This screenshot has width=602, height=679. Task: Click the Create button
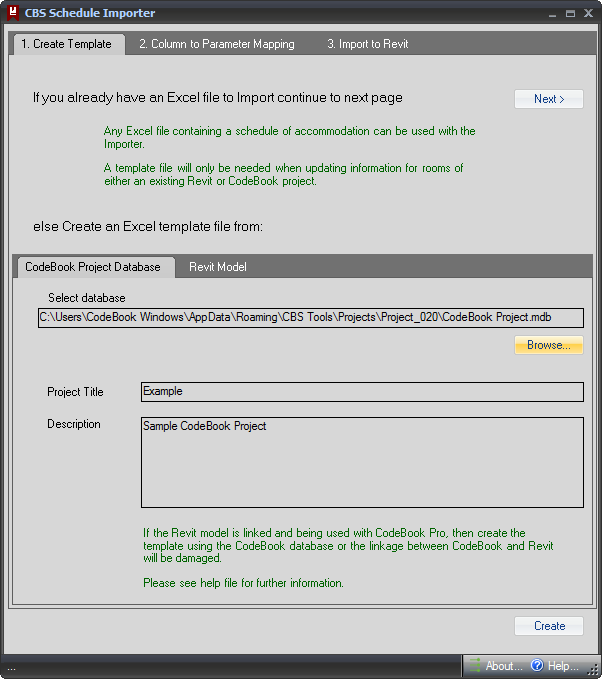(549, 626)
